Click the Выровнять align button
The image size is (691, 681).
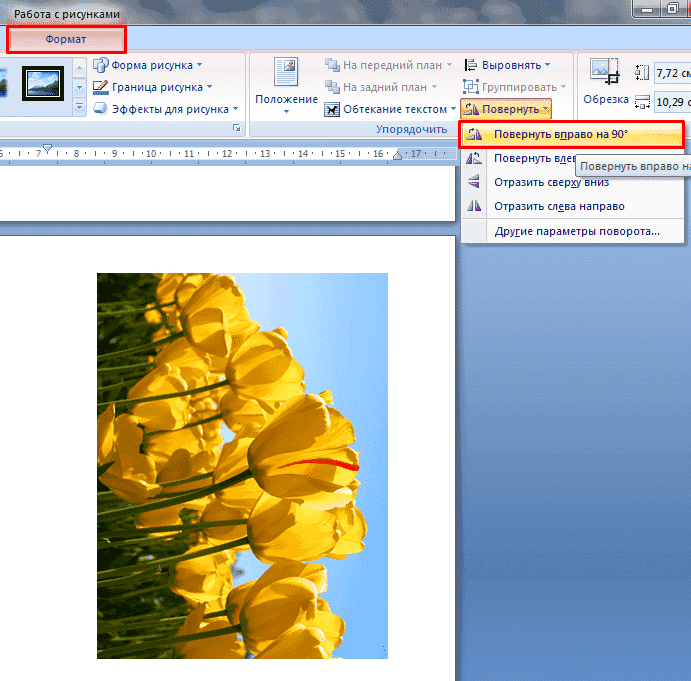[507, 65]
